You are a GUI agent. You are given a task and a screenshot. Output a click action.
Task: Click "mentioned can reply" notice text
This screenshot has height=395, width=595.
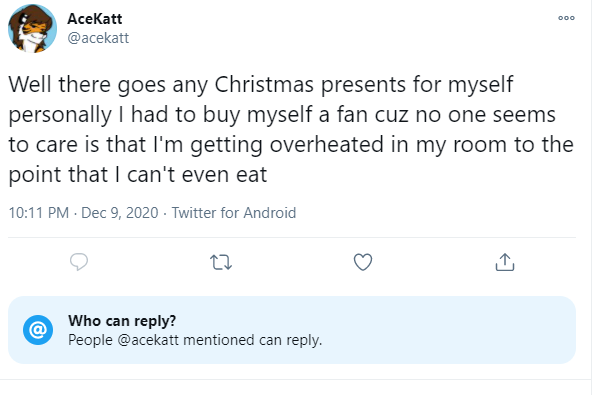pos(252,340)
